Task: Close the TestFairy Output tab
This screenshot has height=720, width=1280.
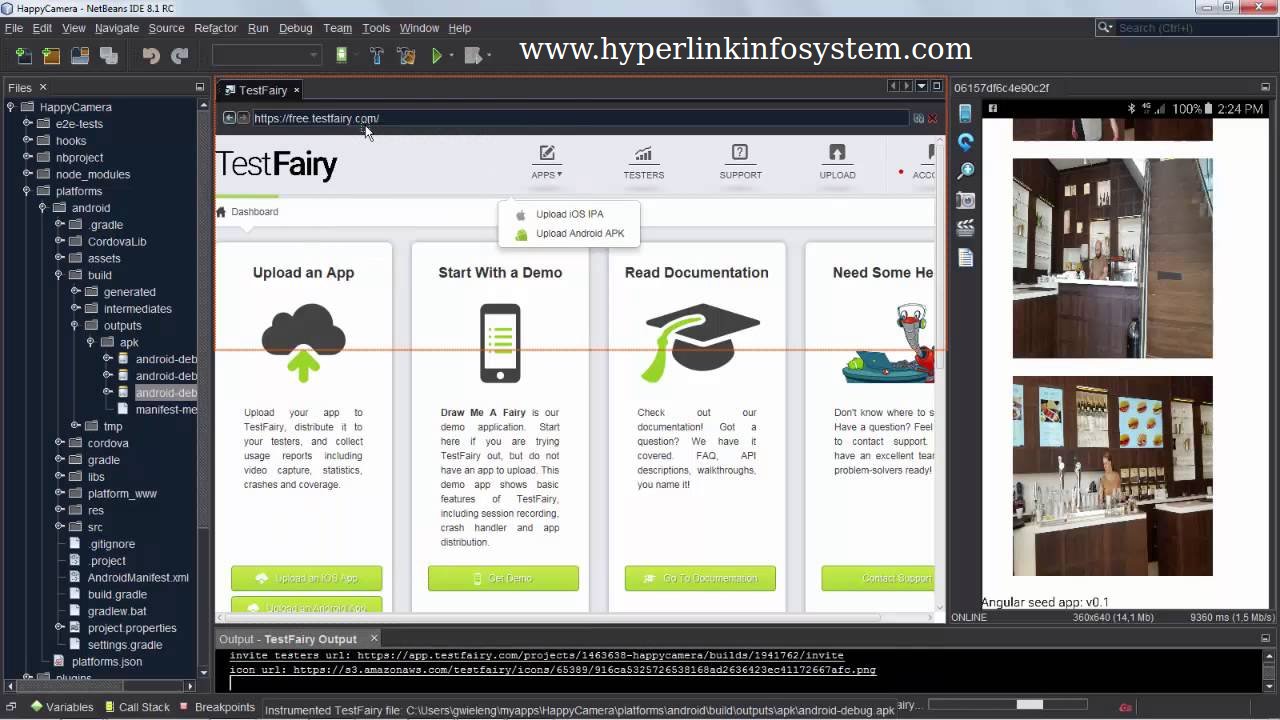Action: click(375, 638)
